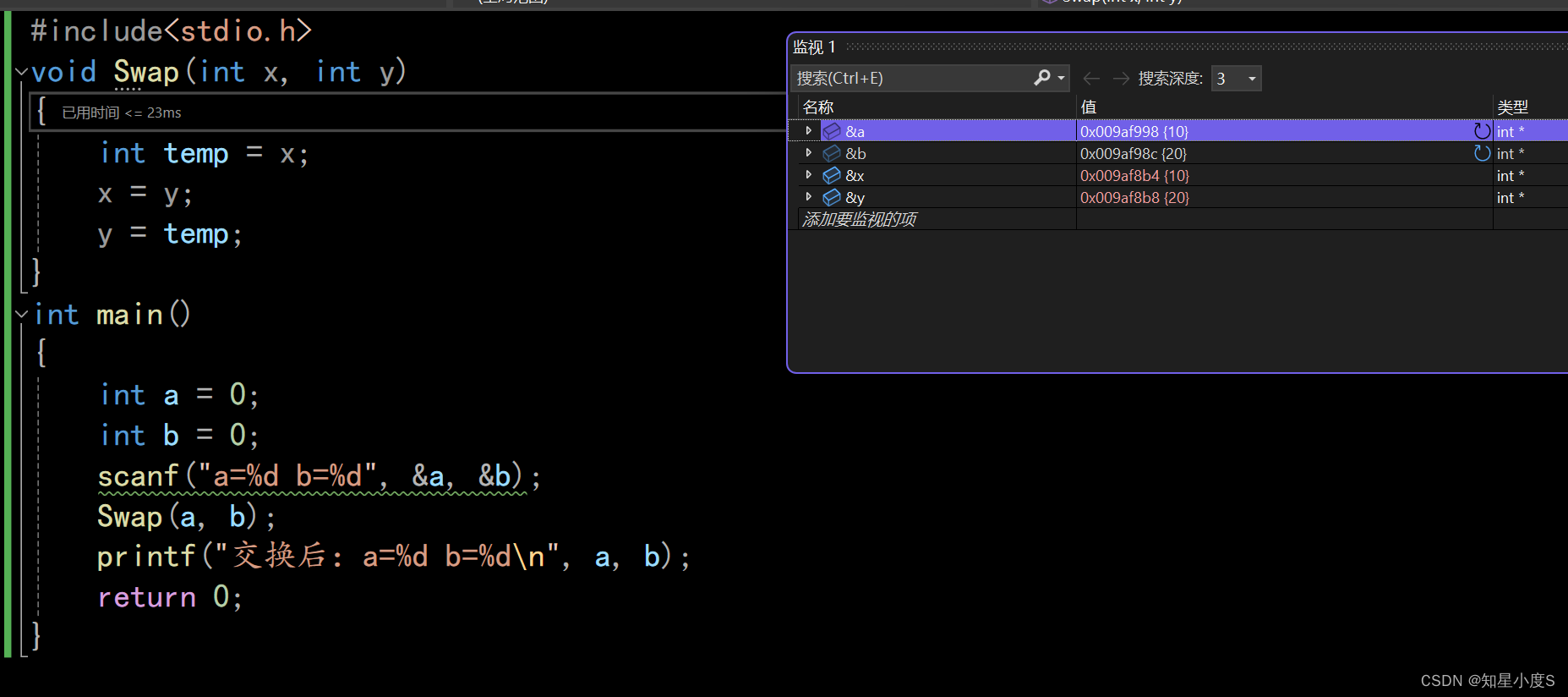Expand the &y watch entry
This screenshot has width=1568, height=697.
809,197
